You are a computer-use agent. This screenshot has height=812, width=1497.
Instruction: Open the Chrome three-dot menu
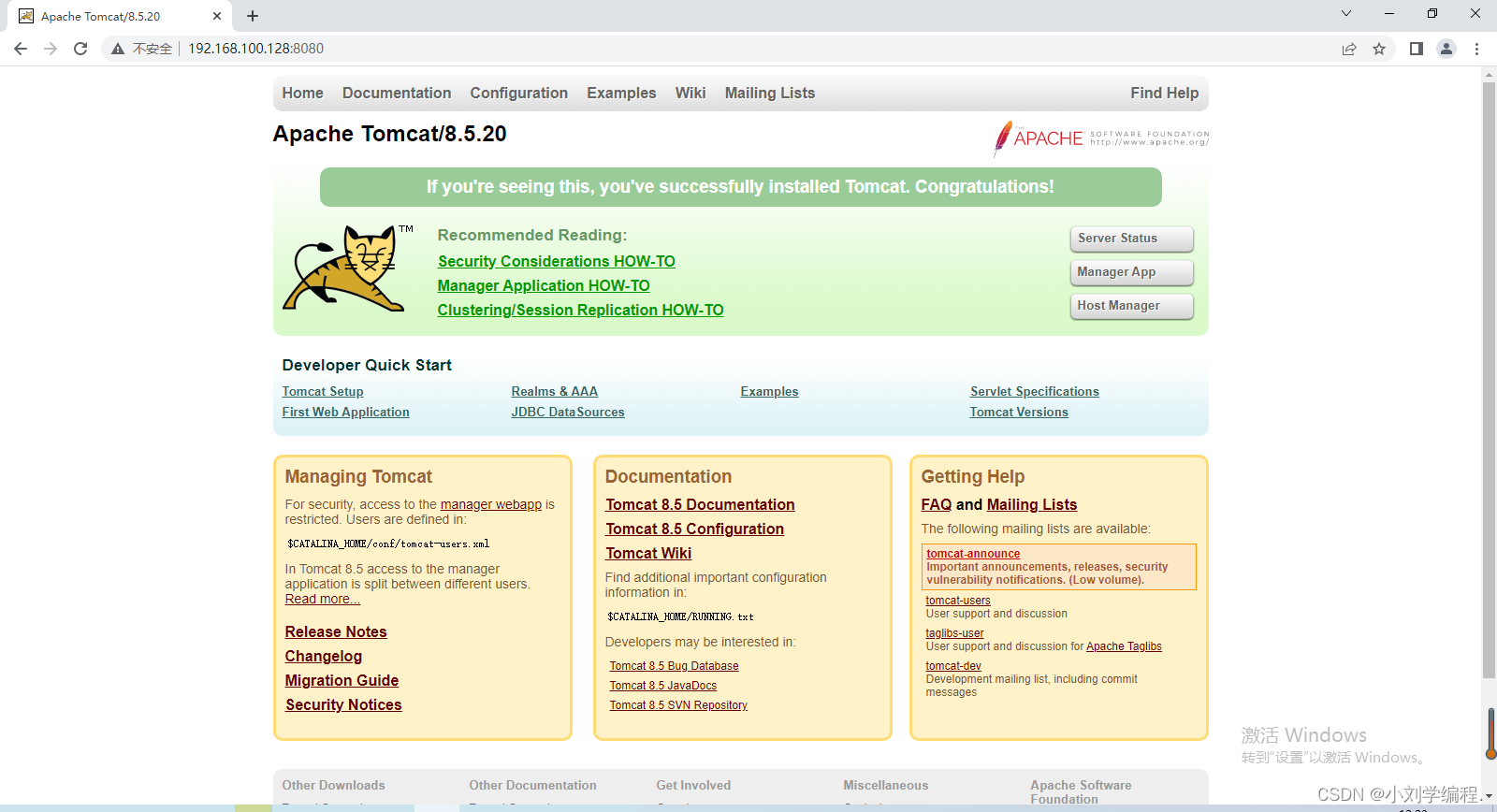(1477, 49)
